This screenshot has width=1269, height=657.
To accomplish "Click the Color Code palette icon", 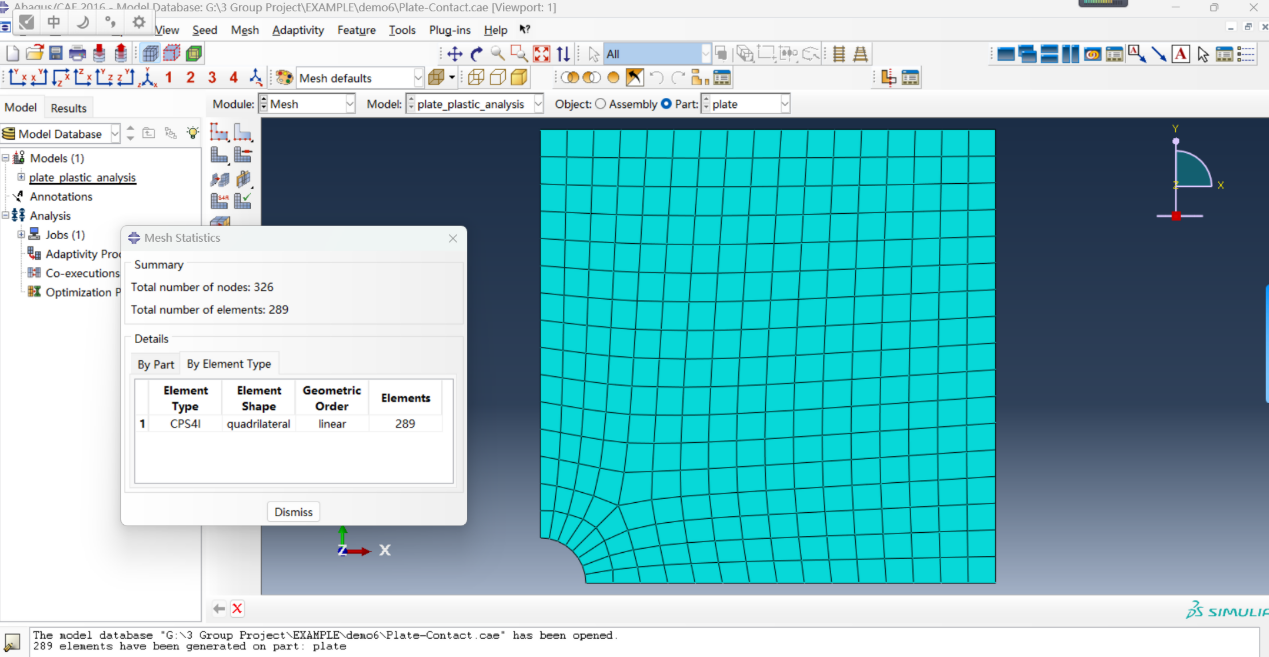I will [284, 78].
